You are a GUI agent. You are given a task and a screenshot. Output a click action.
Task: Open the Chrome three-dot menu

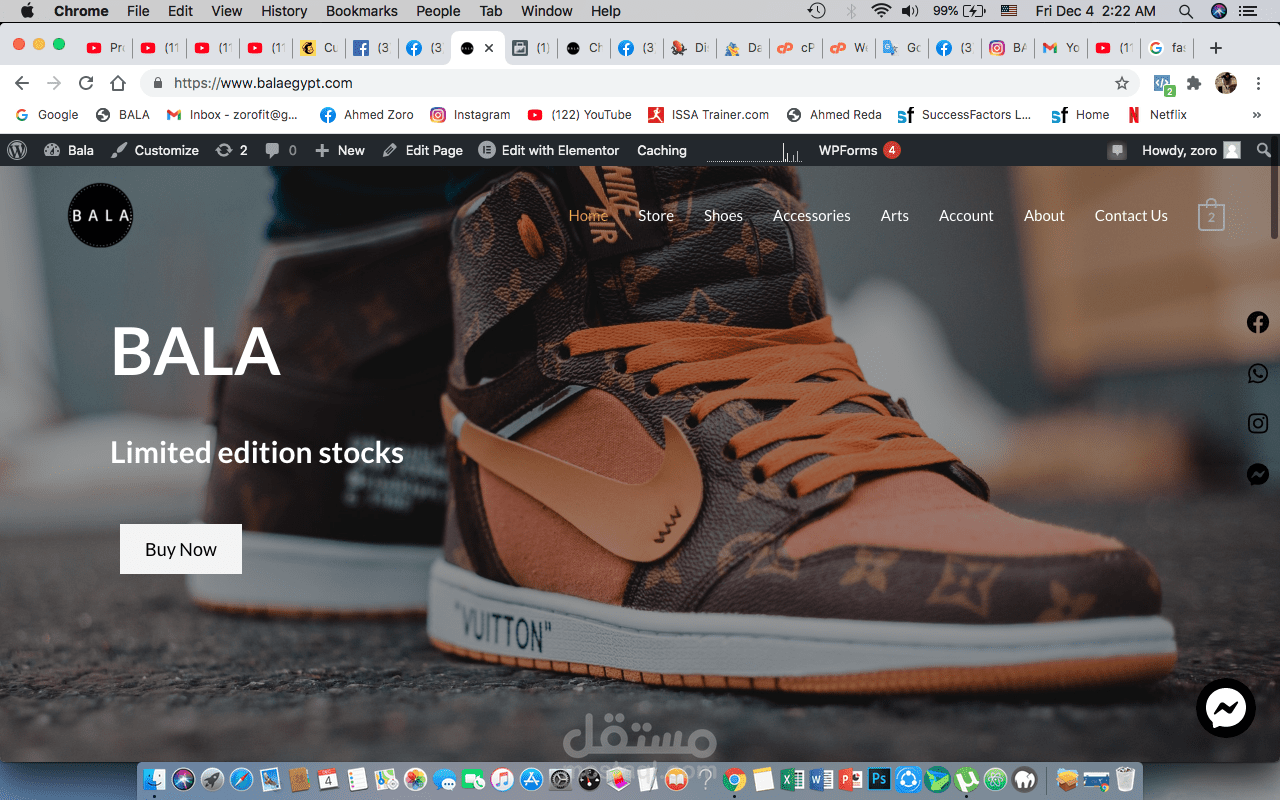[x=1257, y=83]
